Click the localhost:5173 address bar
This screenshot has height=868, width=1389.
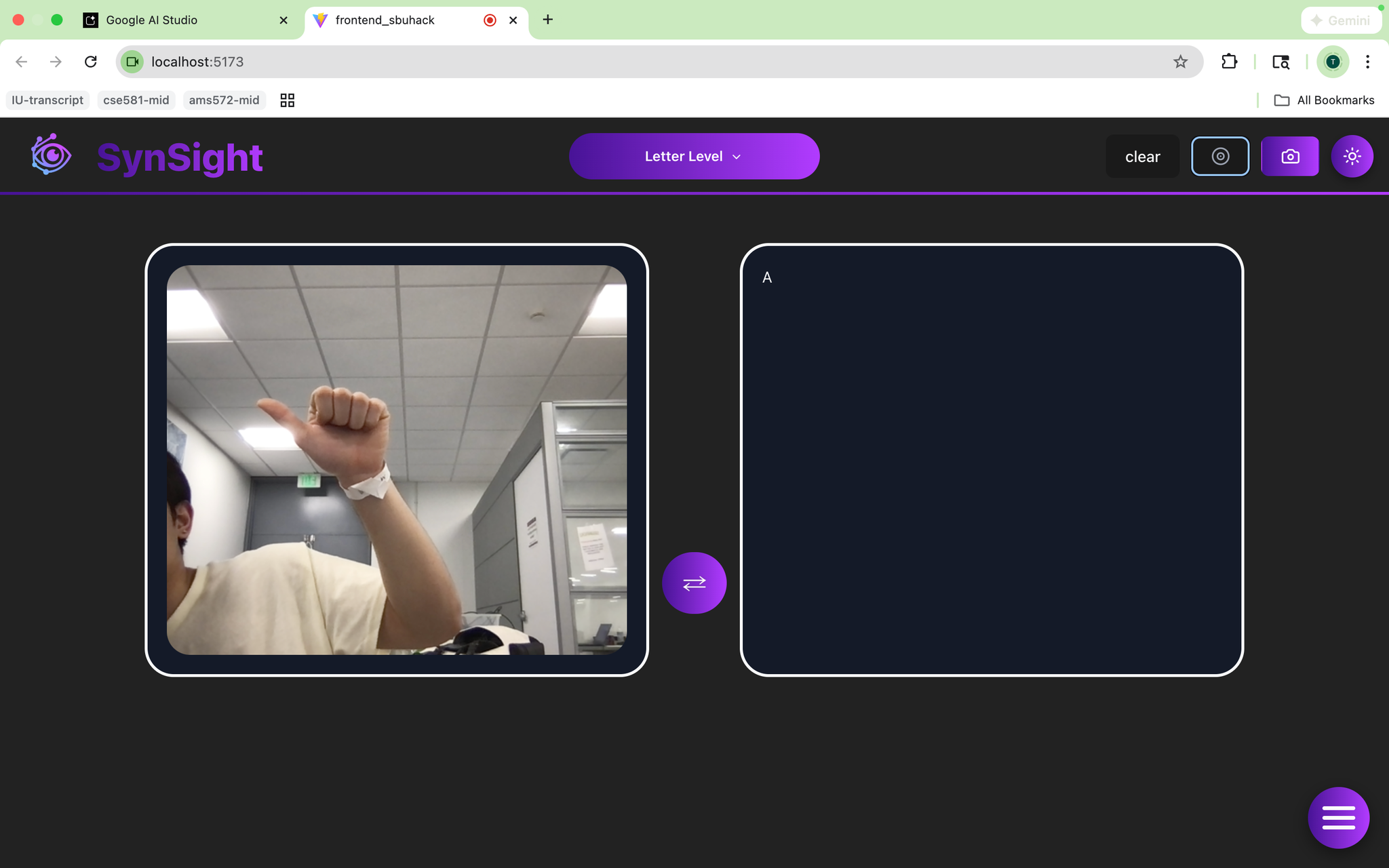click(x=610, y=62)
